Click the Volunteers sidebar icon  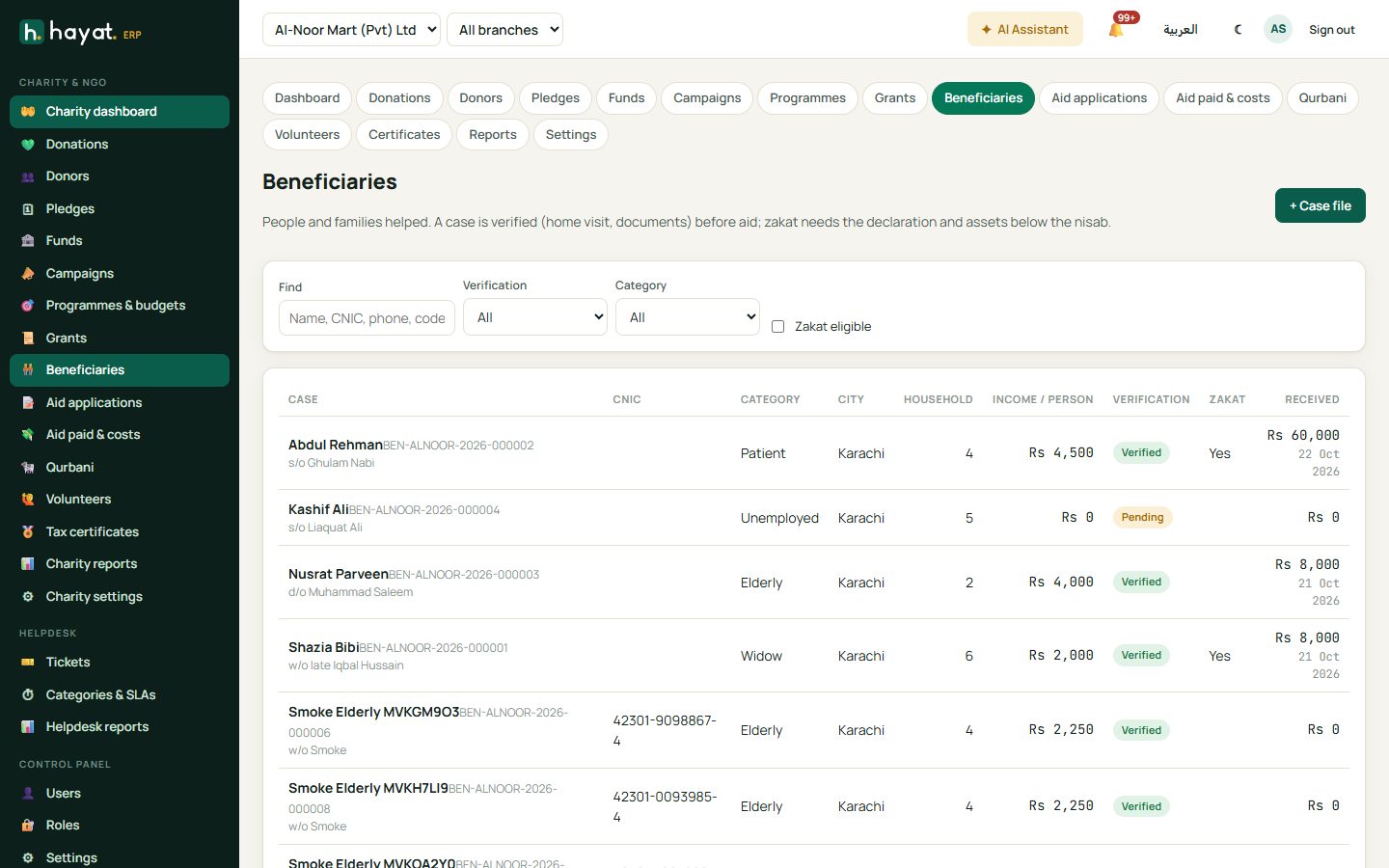coord(28,500)
